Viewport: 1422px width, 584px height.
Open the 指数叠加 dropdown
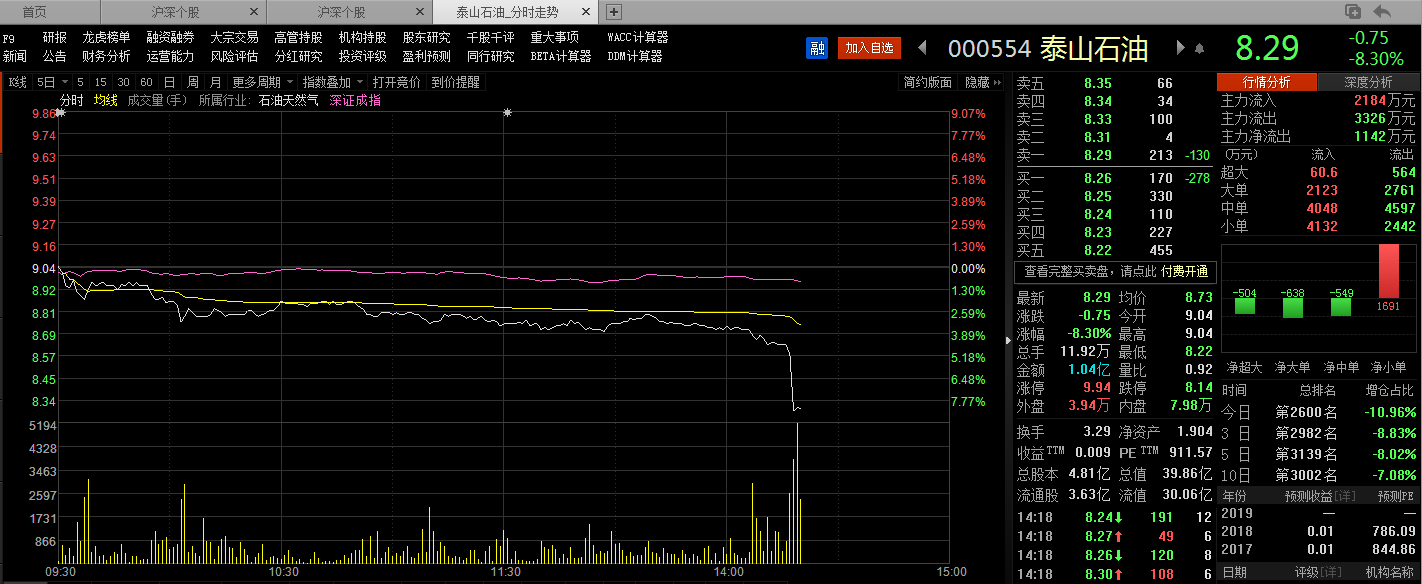point(333,82)
